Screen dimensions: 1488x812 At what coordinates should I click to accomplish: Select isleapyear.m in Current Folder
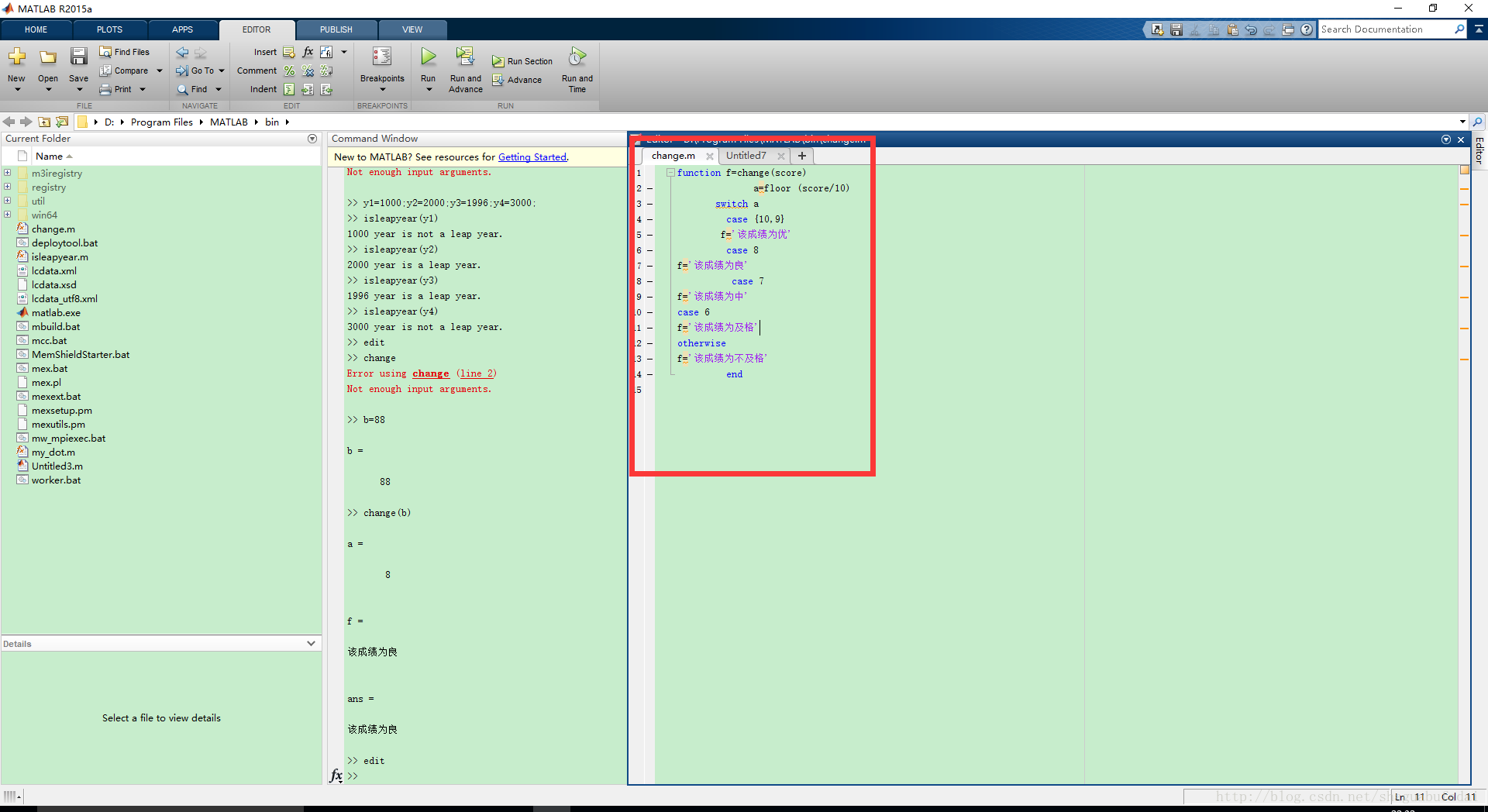tap(60, 257)
